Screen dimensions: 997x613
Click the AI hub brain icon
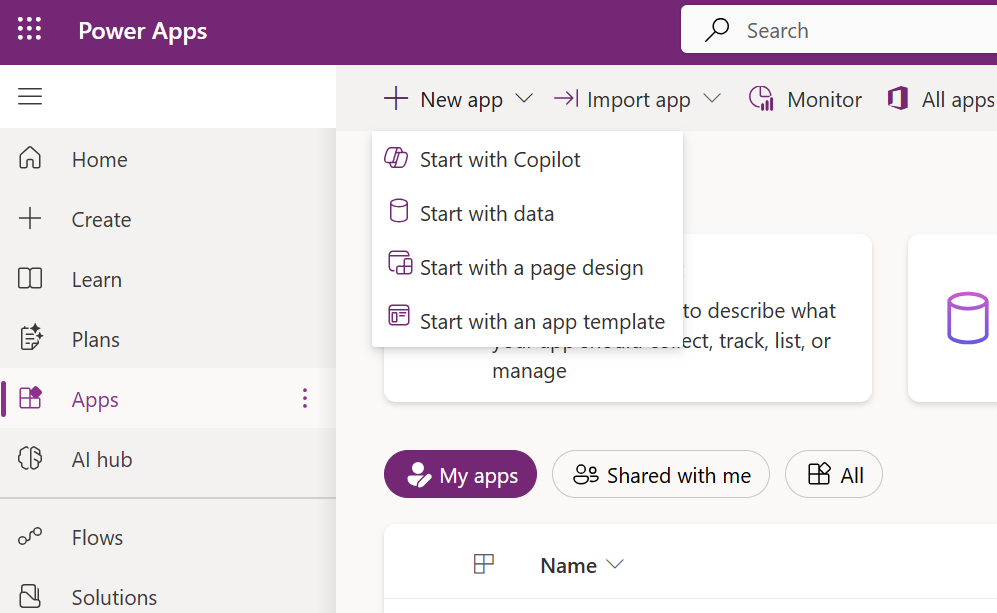click(30, 458)
